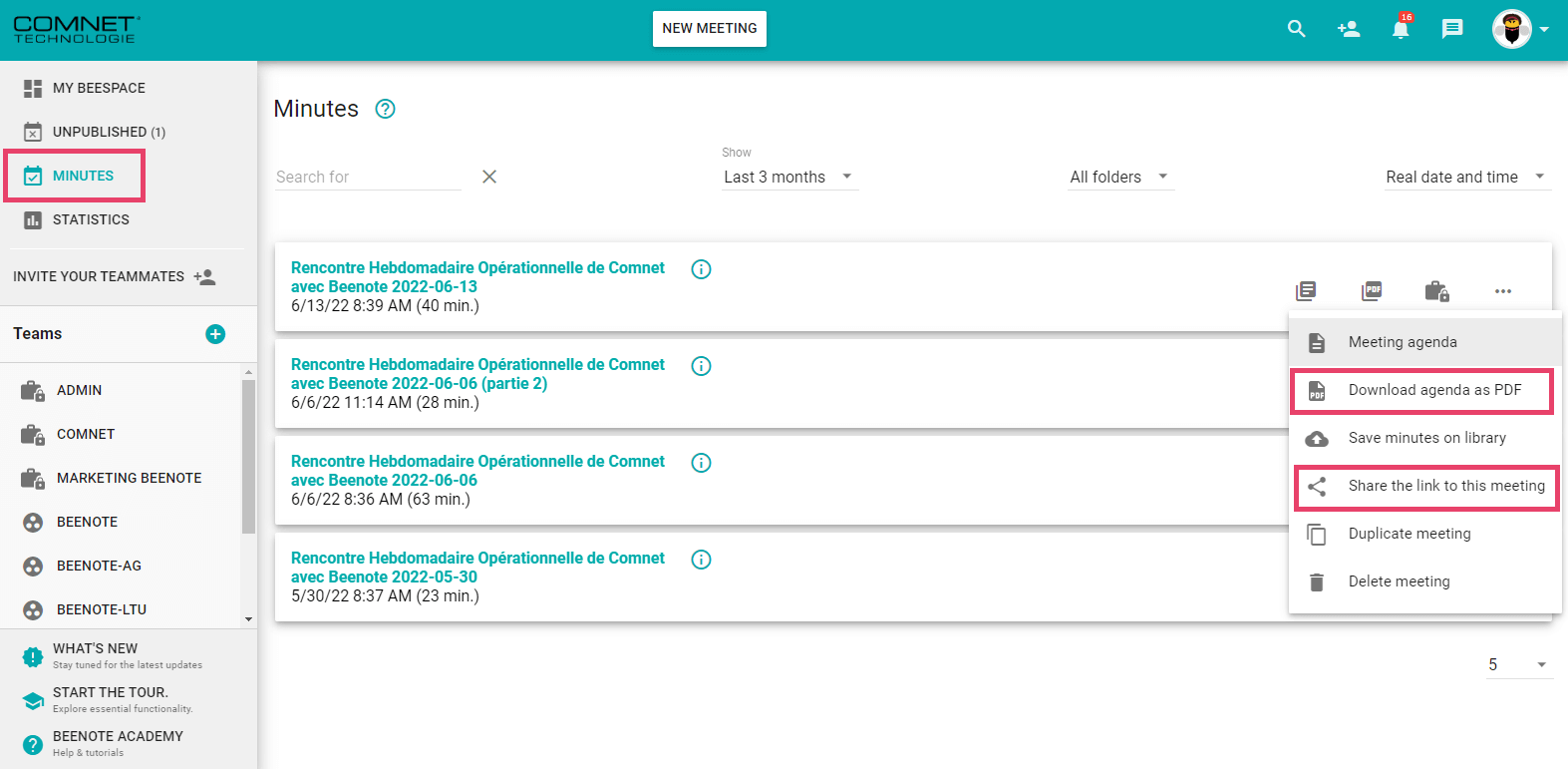Open the notifications bell
The image size is (1568, 769).
pyautogui.click(x=1401, y=29)
